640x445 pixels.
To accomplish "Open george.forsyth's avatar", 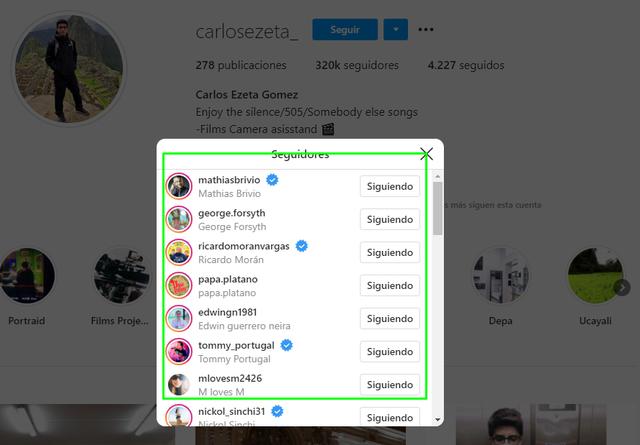I will click(x=179, y=219).
